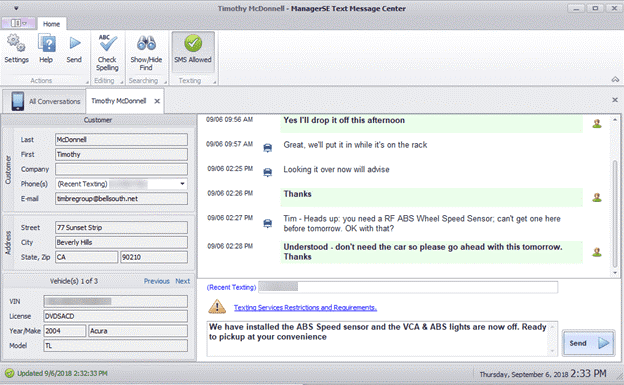Open the application menu button beside Home
624x385 pixels.
pos(18,23)
